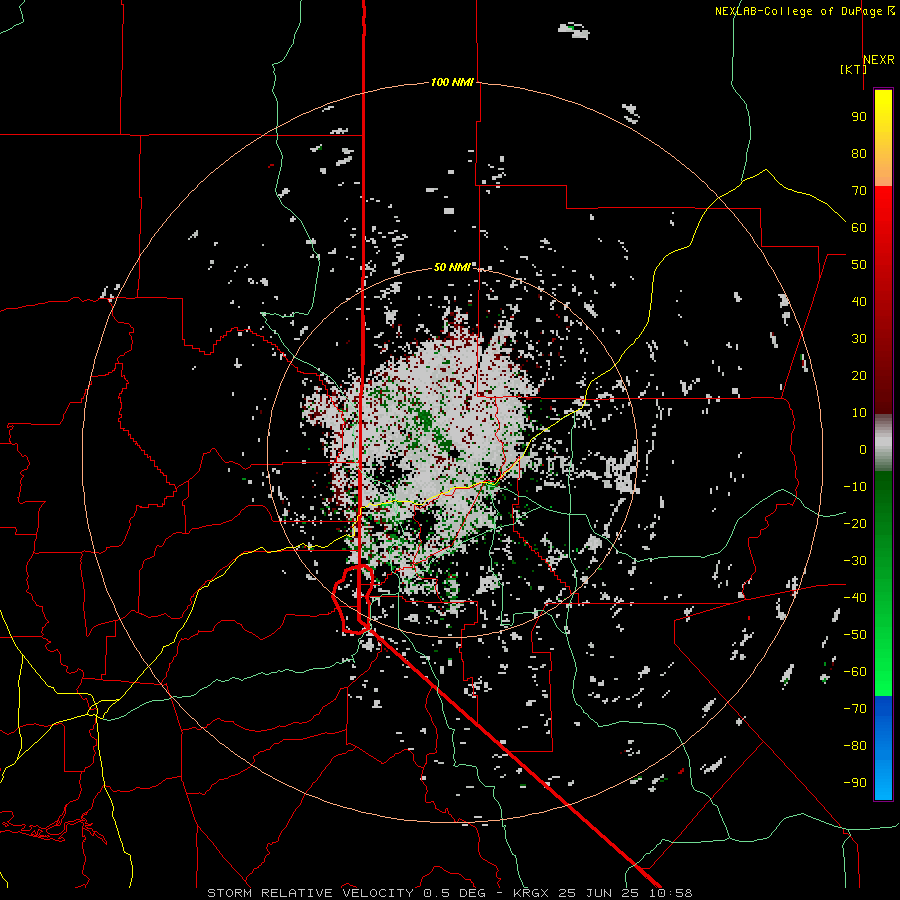Click the blue segment of the color bar
This screenshot has height=900, width=900.
883,748
